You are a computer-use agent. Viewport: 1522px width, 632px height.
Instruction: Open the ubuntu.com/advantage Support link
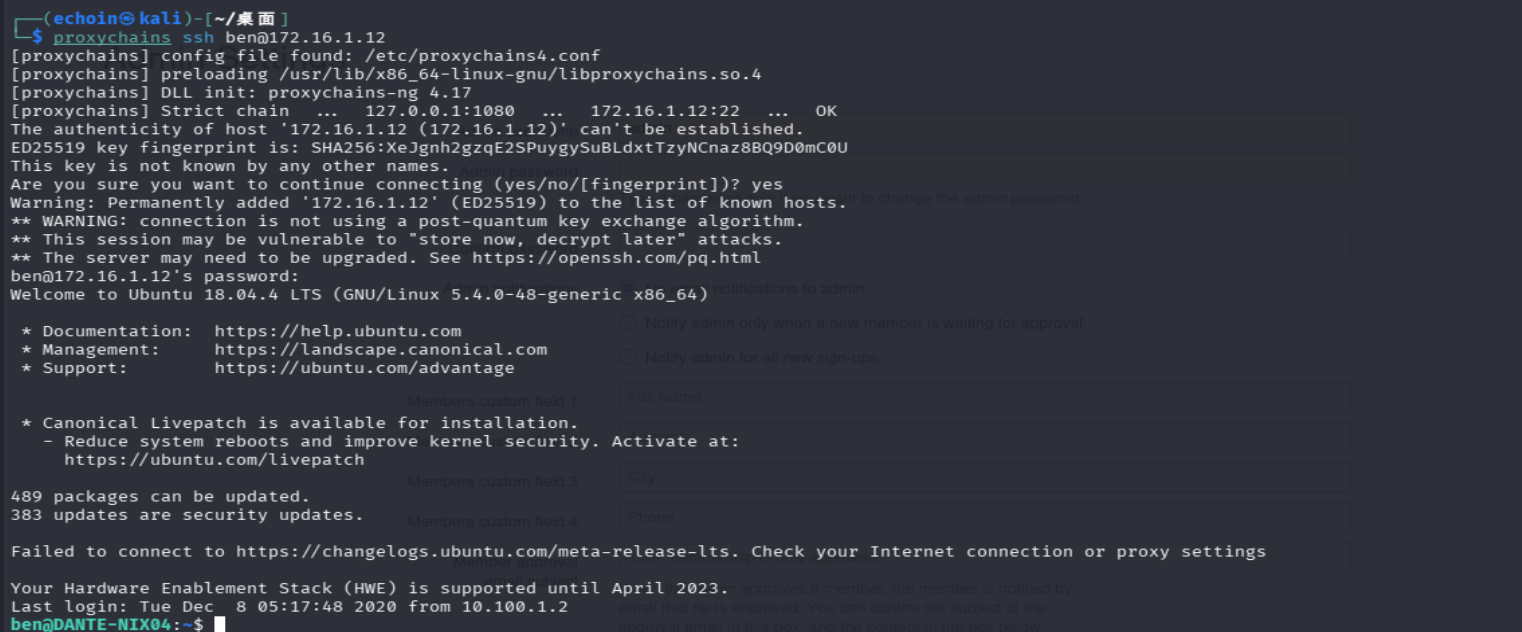[x=365, y=368]
